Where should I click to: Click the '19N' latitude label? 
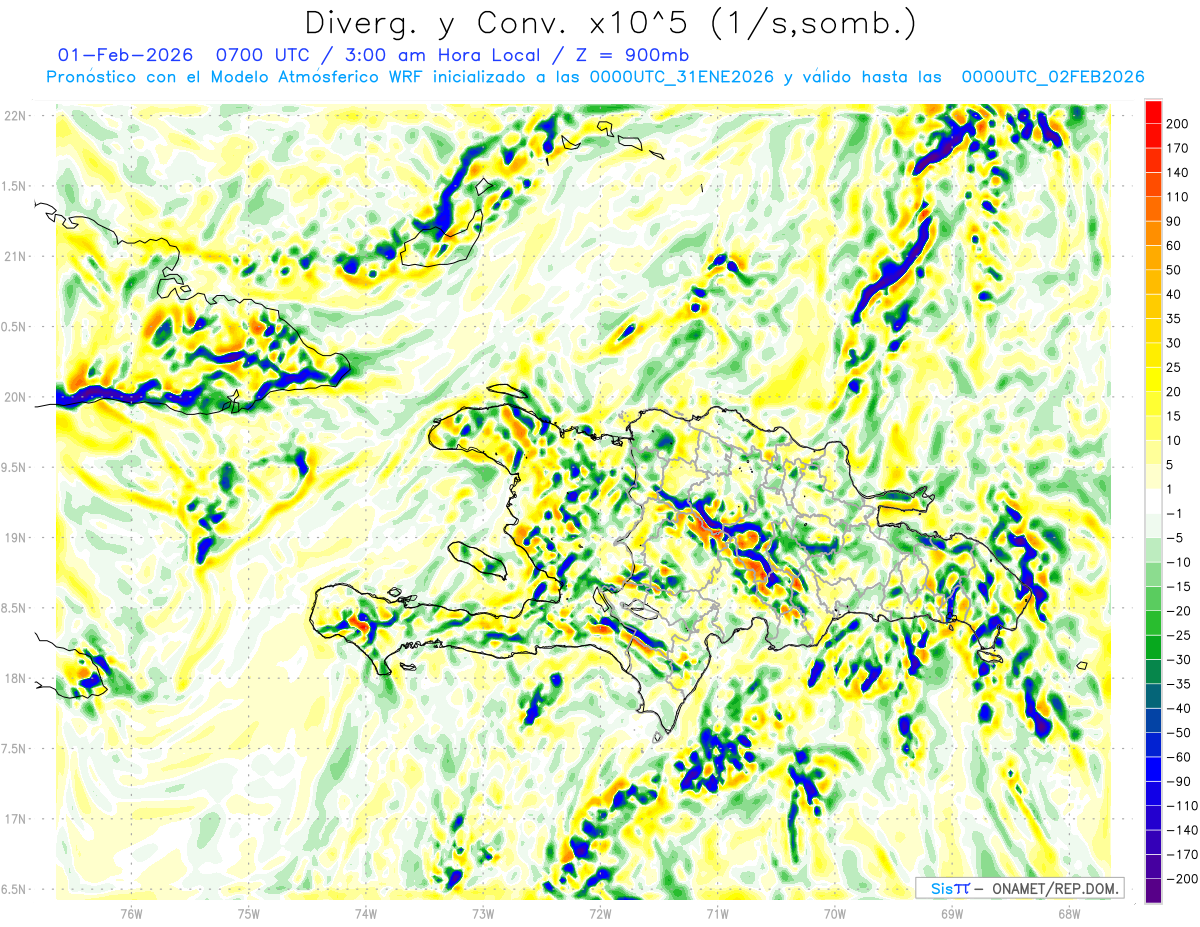(16, 538)
